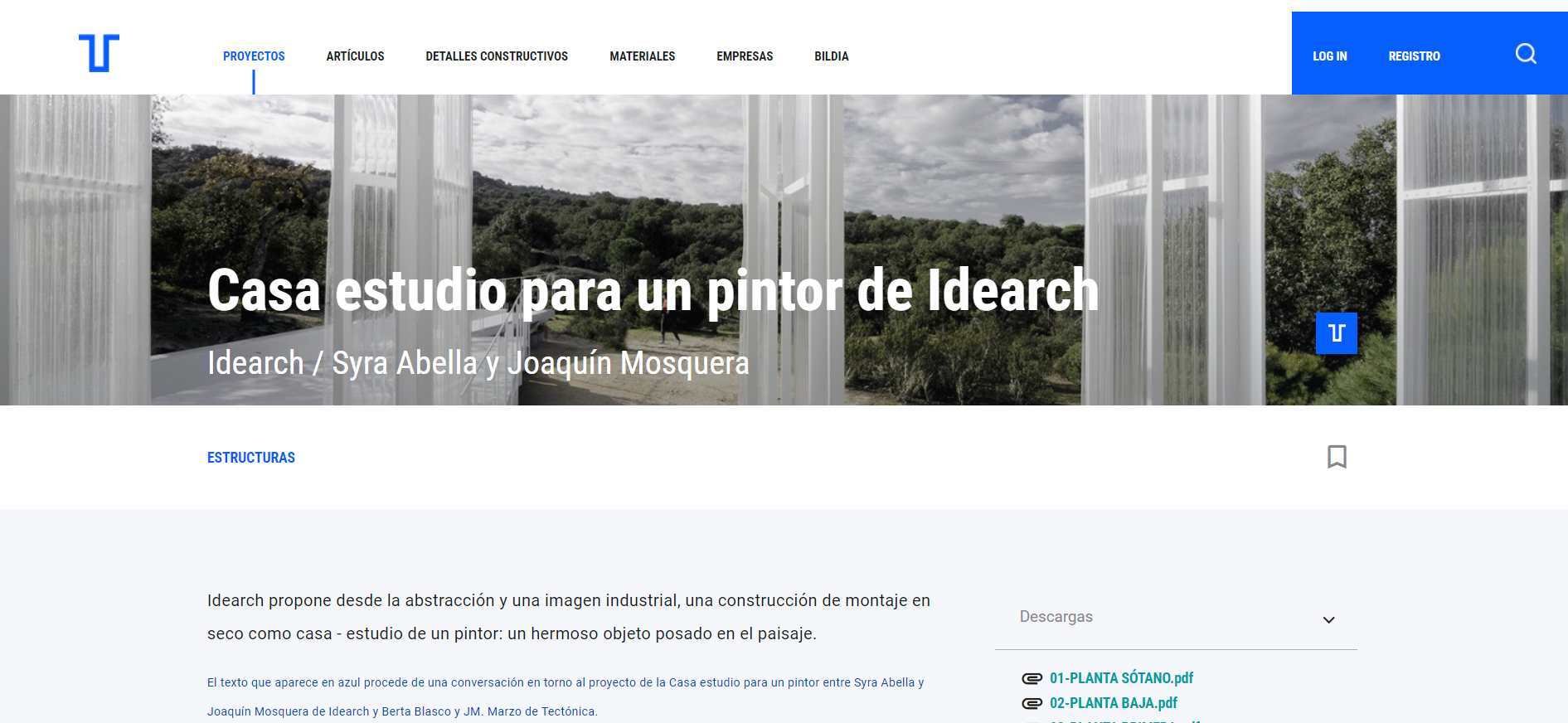Image resolution: width=1568 pixels, height=723 pixels.
Task: Click the subtitle 'Idearch / Syra Abella y Joaquín Mosquera'
Action: [x=478, y=363]
